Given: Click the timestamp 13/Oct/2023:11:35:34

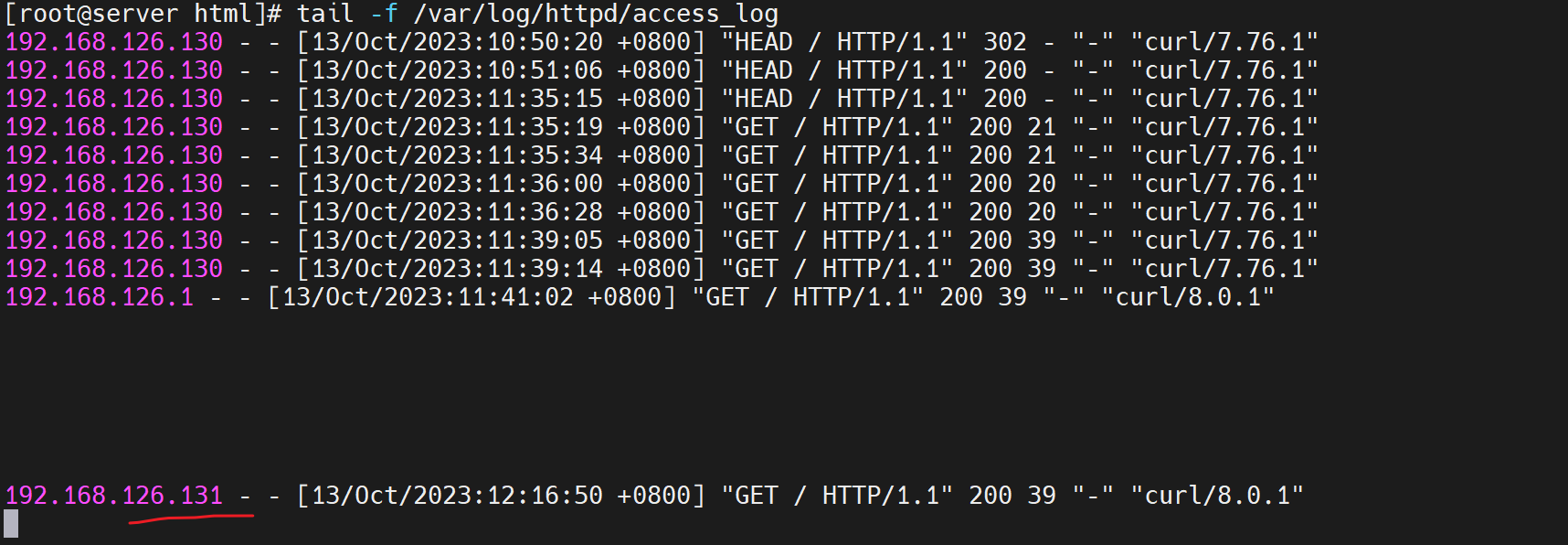Looking at the screenshot, I should click(457, 155).
